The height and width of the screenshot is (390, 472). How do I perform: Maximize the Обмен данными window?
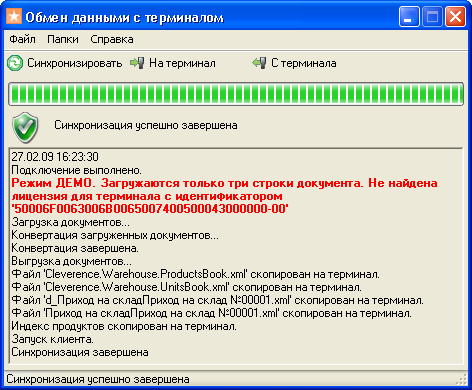click(x=432, y=17)
